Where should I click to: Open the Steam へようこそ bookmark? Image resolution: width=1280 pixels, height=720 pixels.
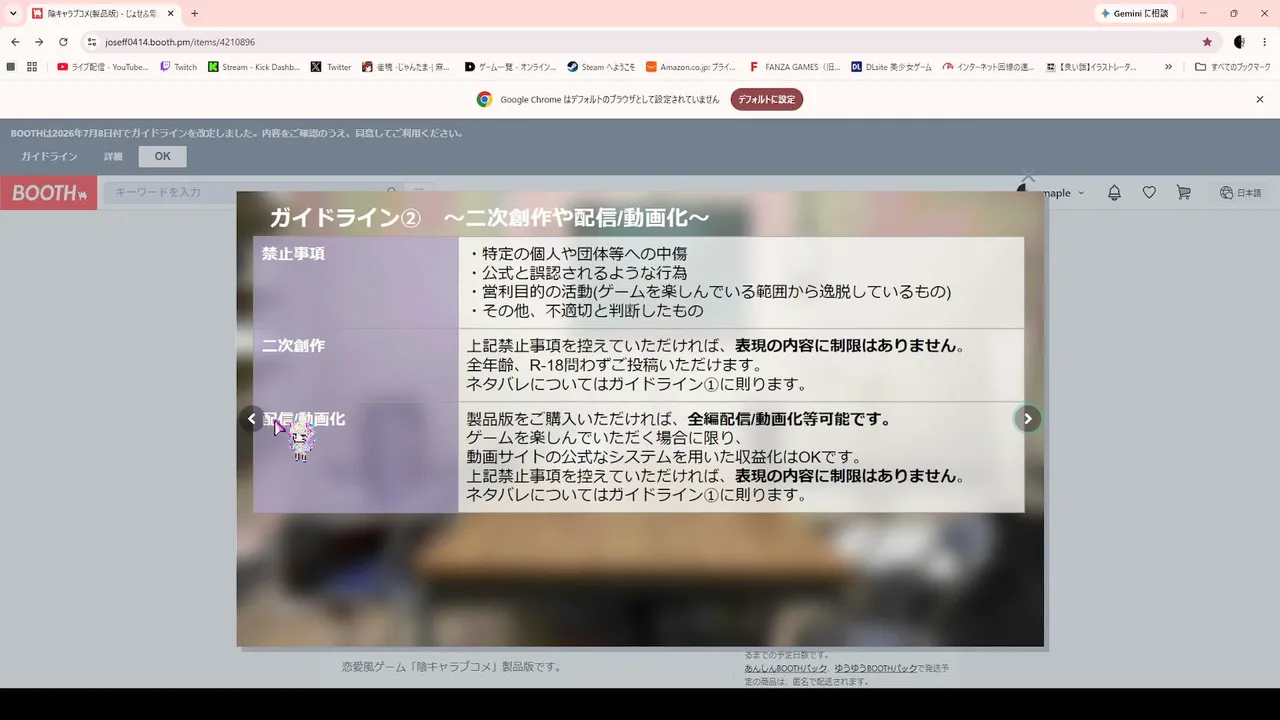click(x=601, y=67)
